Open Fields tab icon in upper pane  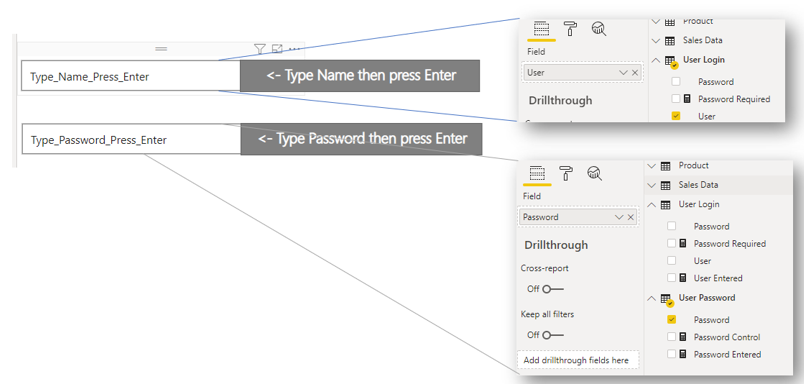[541, 28]
